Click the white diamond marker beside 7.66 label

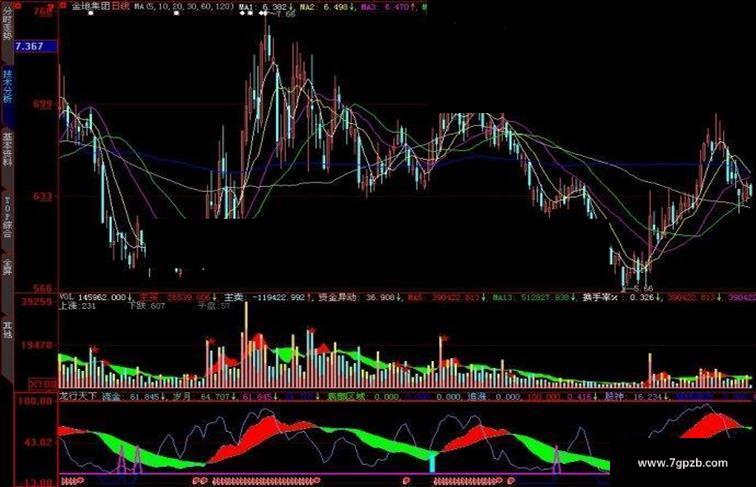pyautogui.click(x=263, y=14)
